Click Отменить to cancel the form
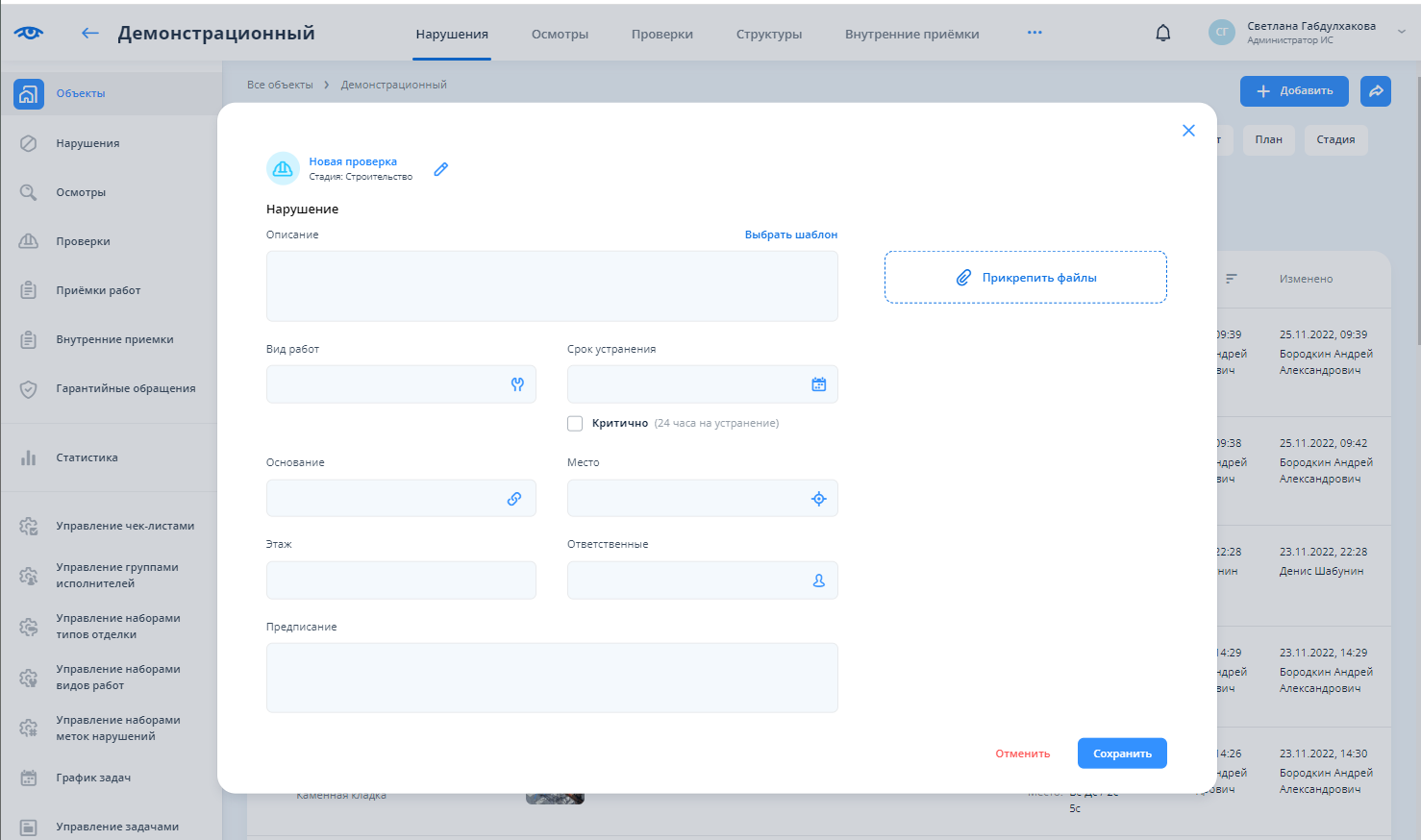 pyautogui.click(x=1022, y=754)
